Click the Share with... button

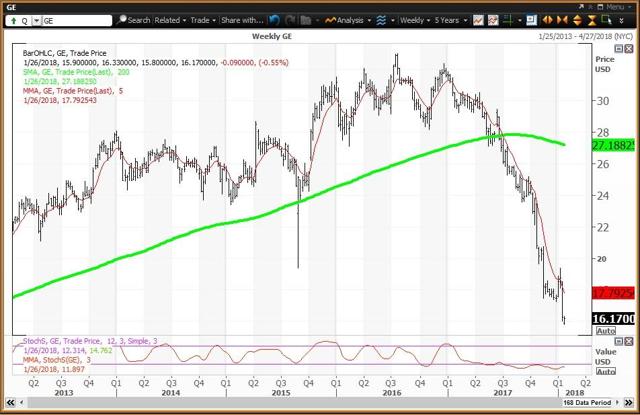[x=242, y=20]
